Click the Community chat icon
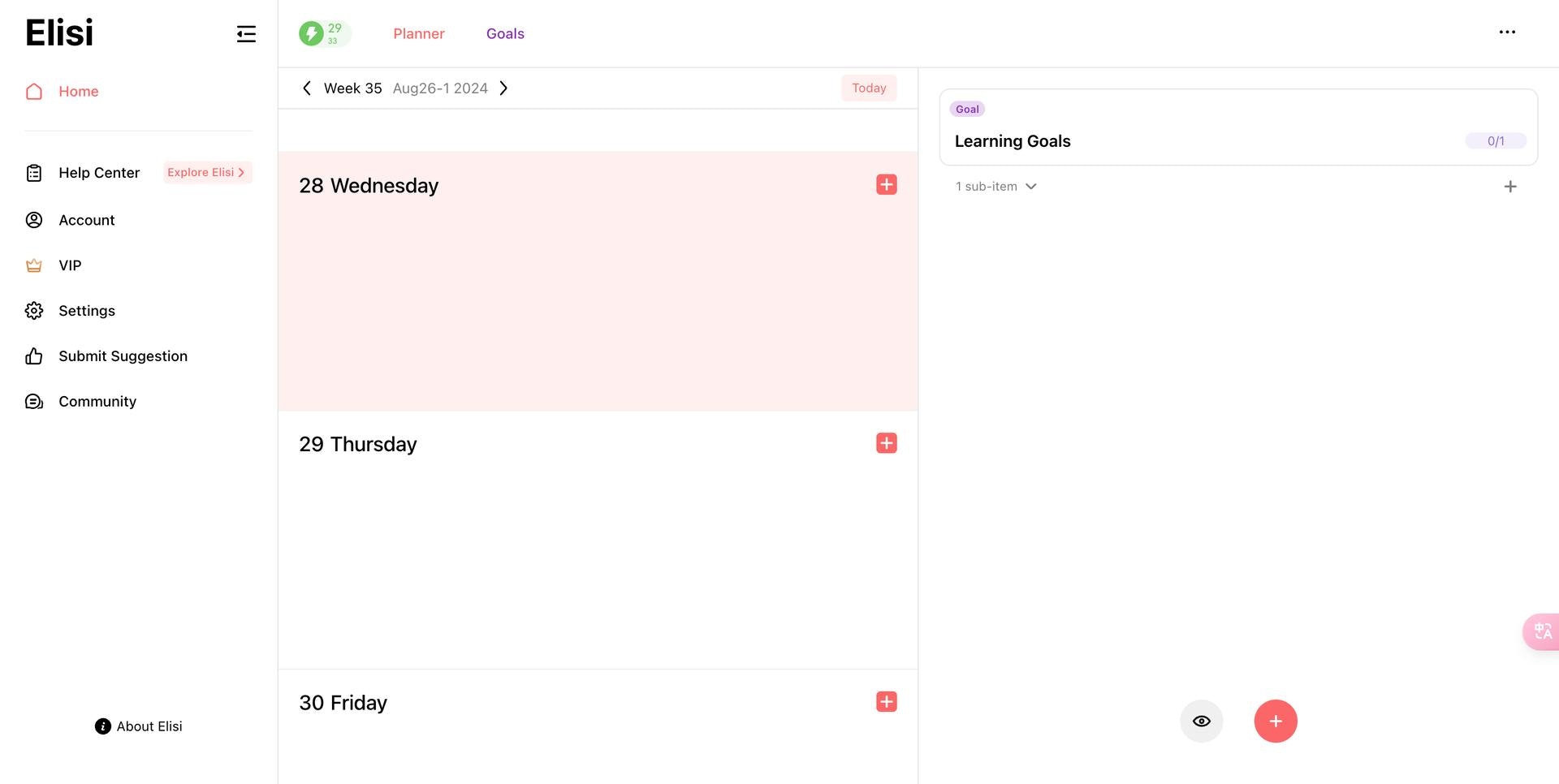 coord(34,402)
